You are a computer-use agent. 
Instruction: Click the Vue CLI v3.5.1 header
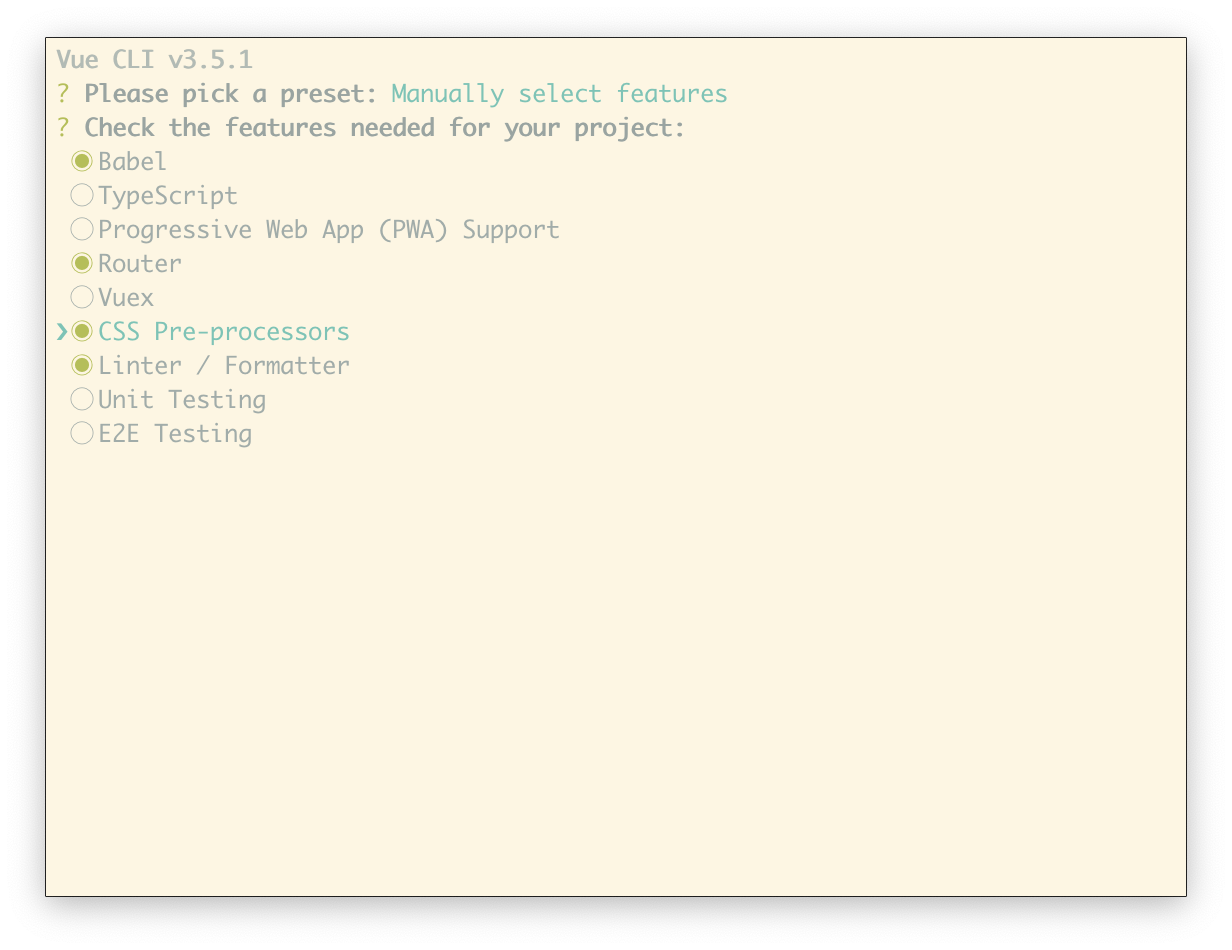[x=154, y=60]
